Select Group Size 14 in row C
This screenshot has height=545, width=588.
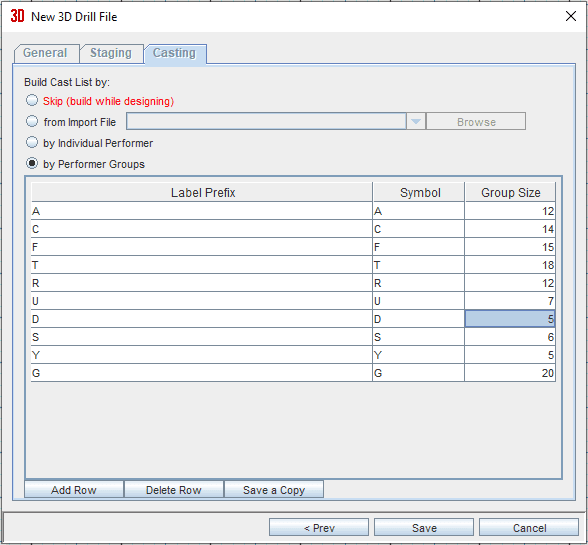click(510, 229)
